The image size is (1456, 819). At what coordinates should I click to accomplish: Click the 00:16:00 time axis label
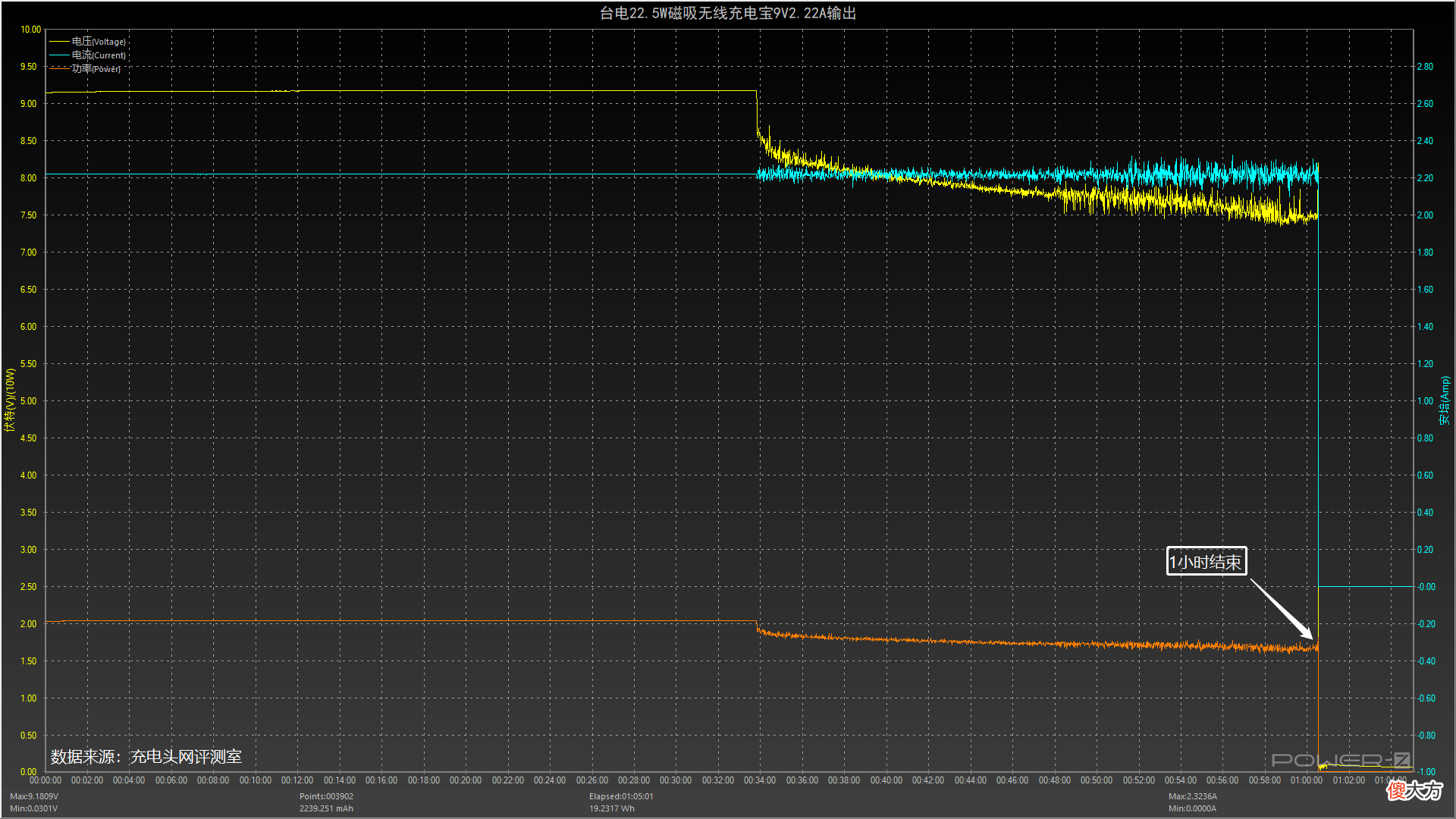coord(381,780)
